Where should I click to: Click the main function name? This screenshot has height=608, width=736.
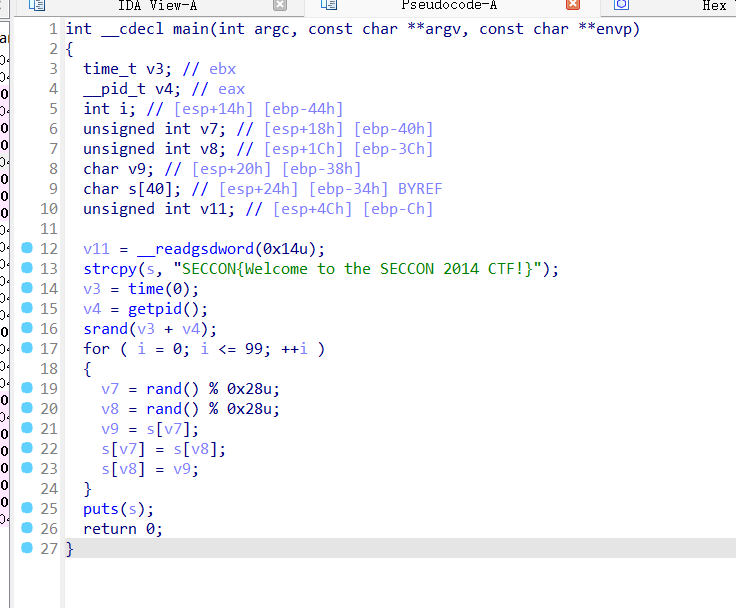(x=191, y=29)
